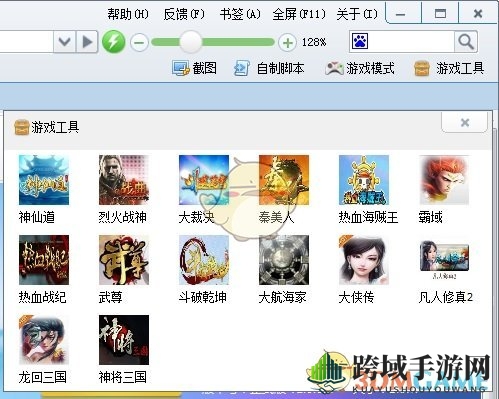Viewport: 499px width, 399px height.
Task: Open the 神仙道 game icon
Action: click(x=44, y=180)
